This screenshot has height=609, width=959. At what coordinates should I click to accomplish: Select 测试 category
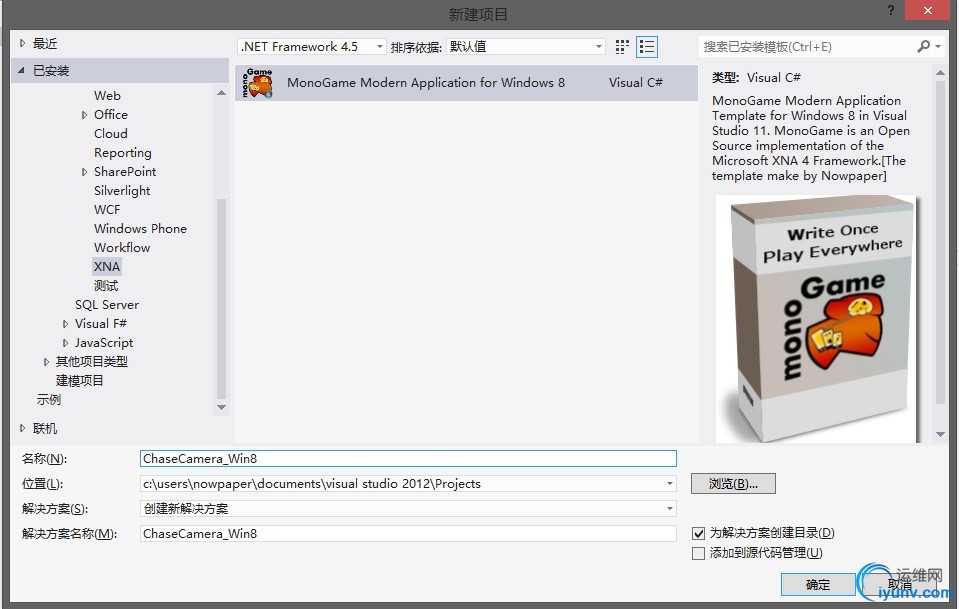click(x=106, y=286)
